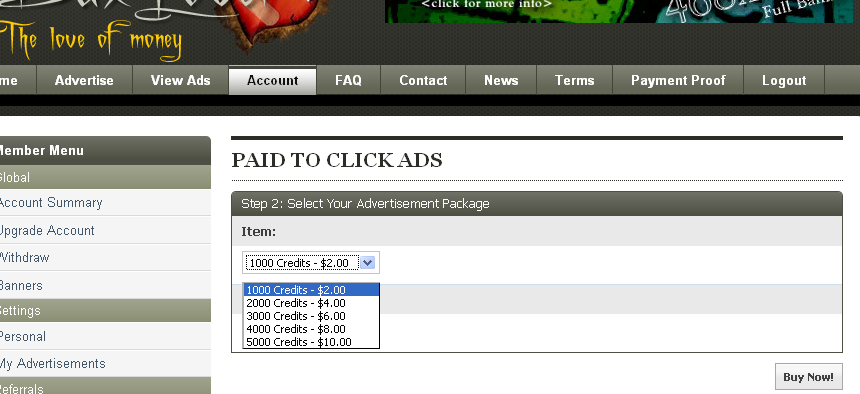Choose 1000 Credits - $2.00 option
The image size is (860, 394).
coord(312,290)
